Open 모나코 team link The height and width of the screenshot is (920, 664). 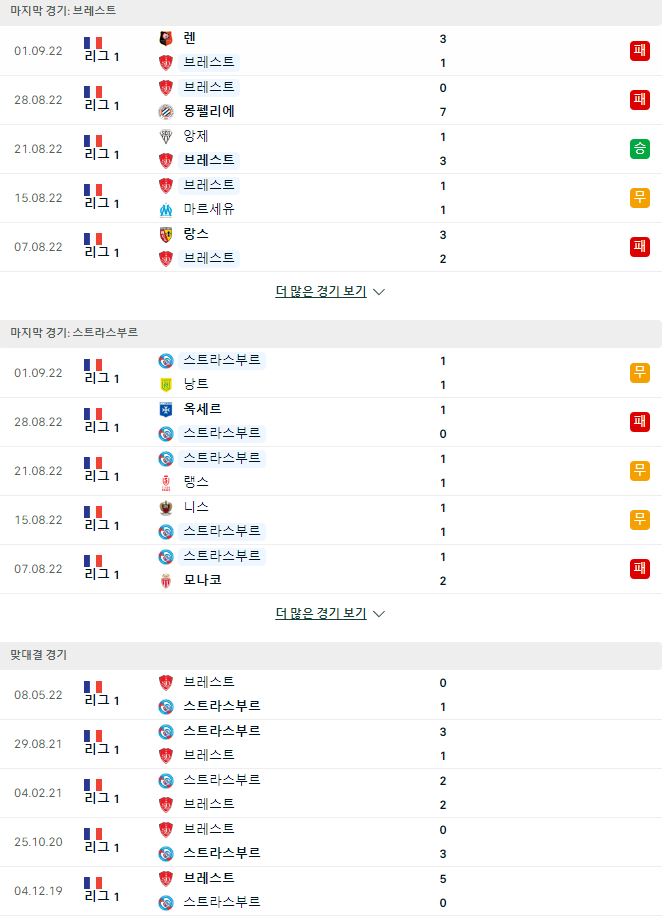pos(202,580)
